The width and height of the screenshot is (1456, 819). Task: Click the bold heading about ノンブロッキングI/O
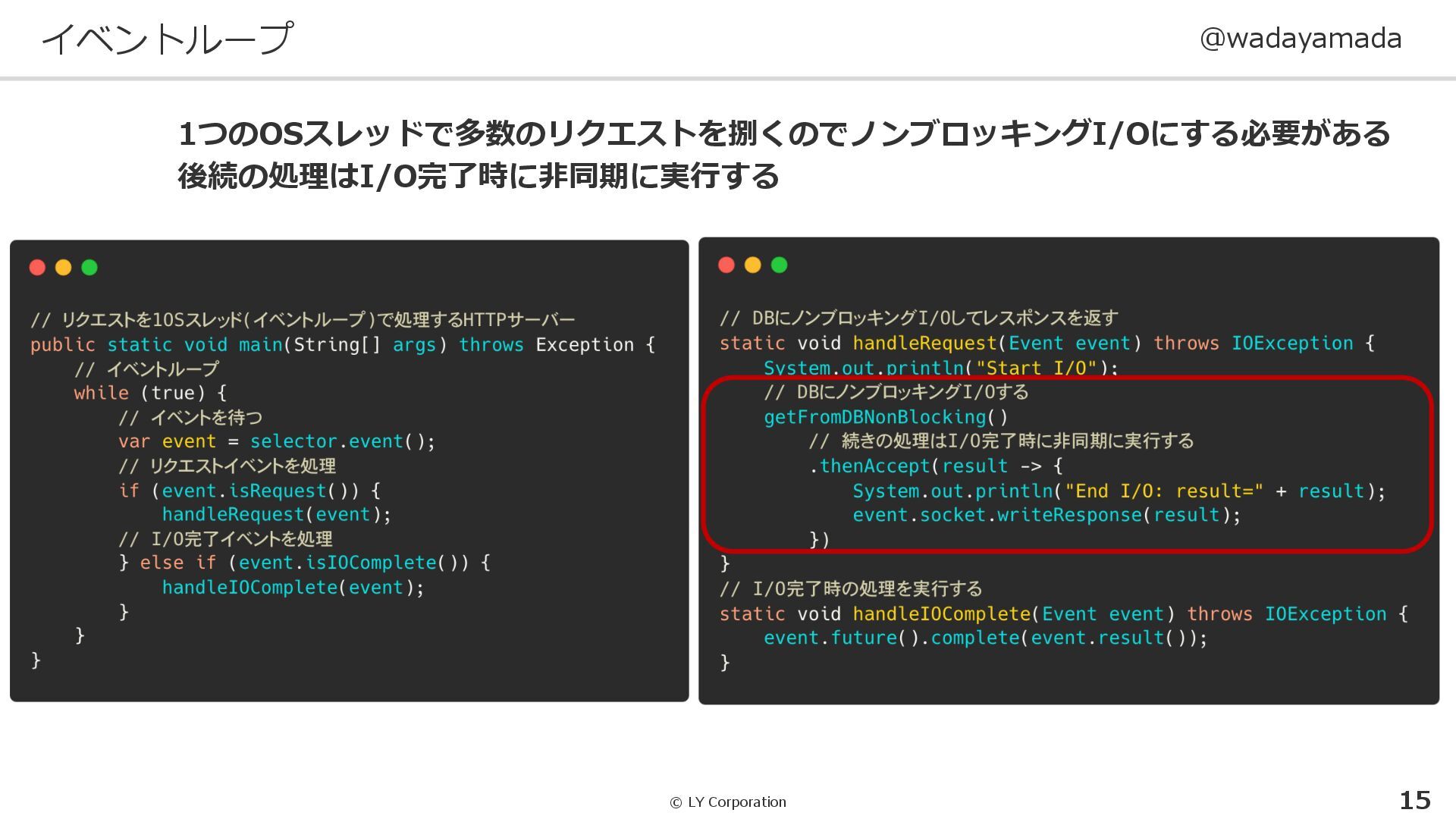[x=783, y=134]
